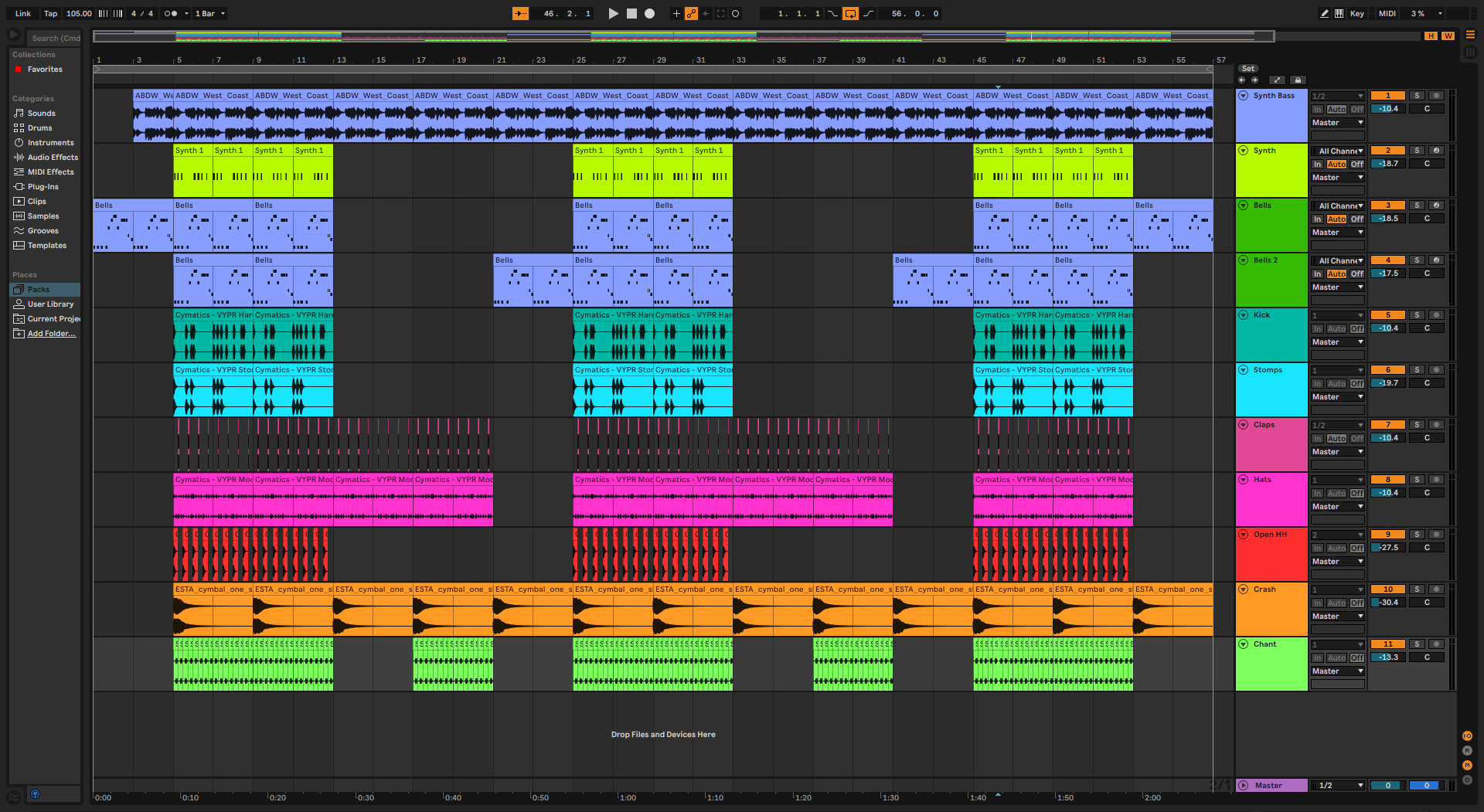Toggle Automation Arm button
The image size is (1484, 812).
coord(691,14)
